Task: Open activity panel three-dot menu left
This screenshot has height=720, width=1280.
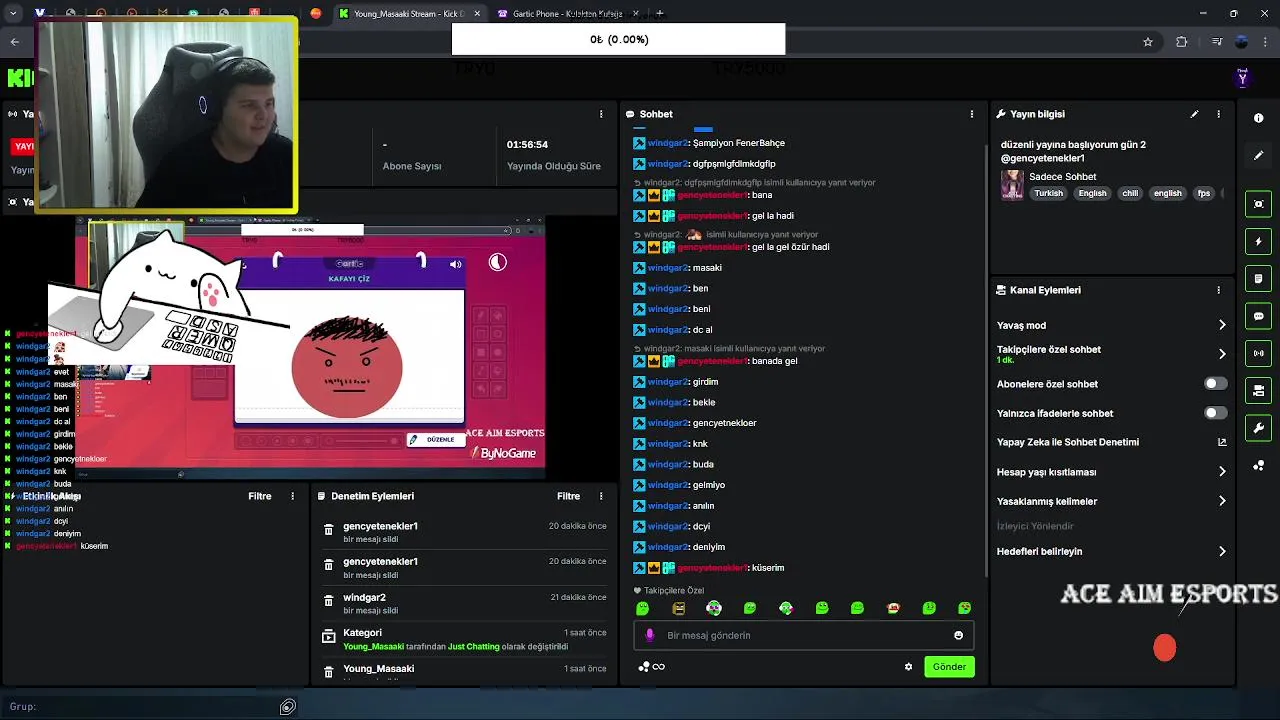Action: click(292, 496)
